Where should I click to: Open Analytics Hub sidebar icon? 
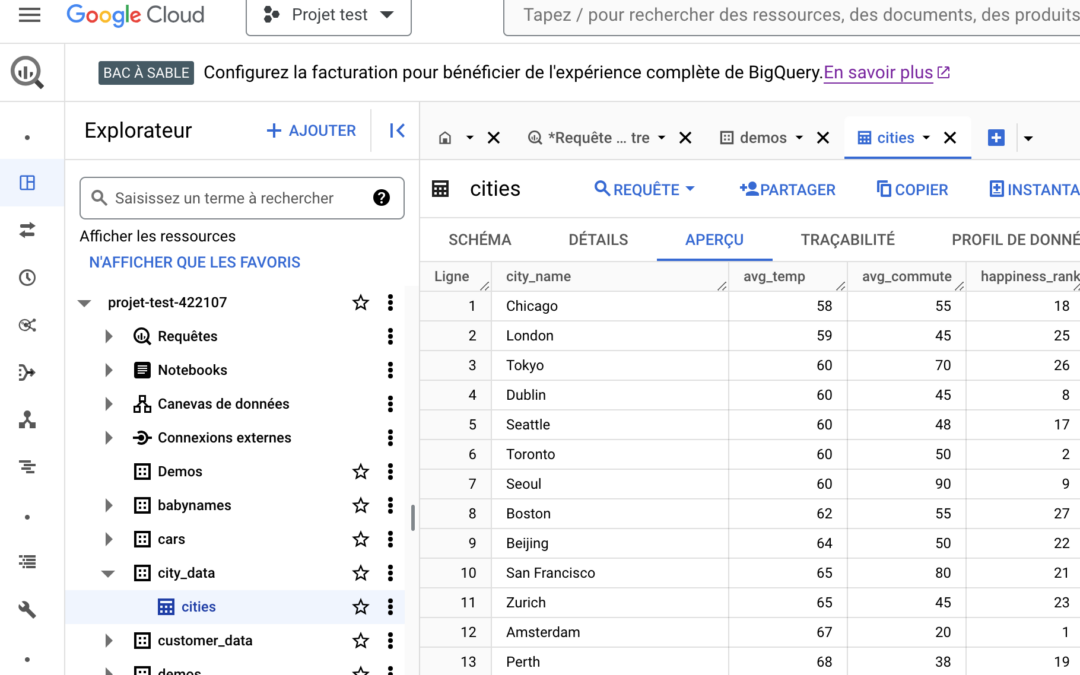point(28,325)
